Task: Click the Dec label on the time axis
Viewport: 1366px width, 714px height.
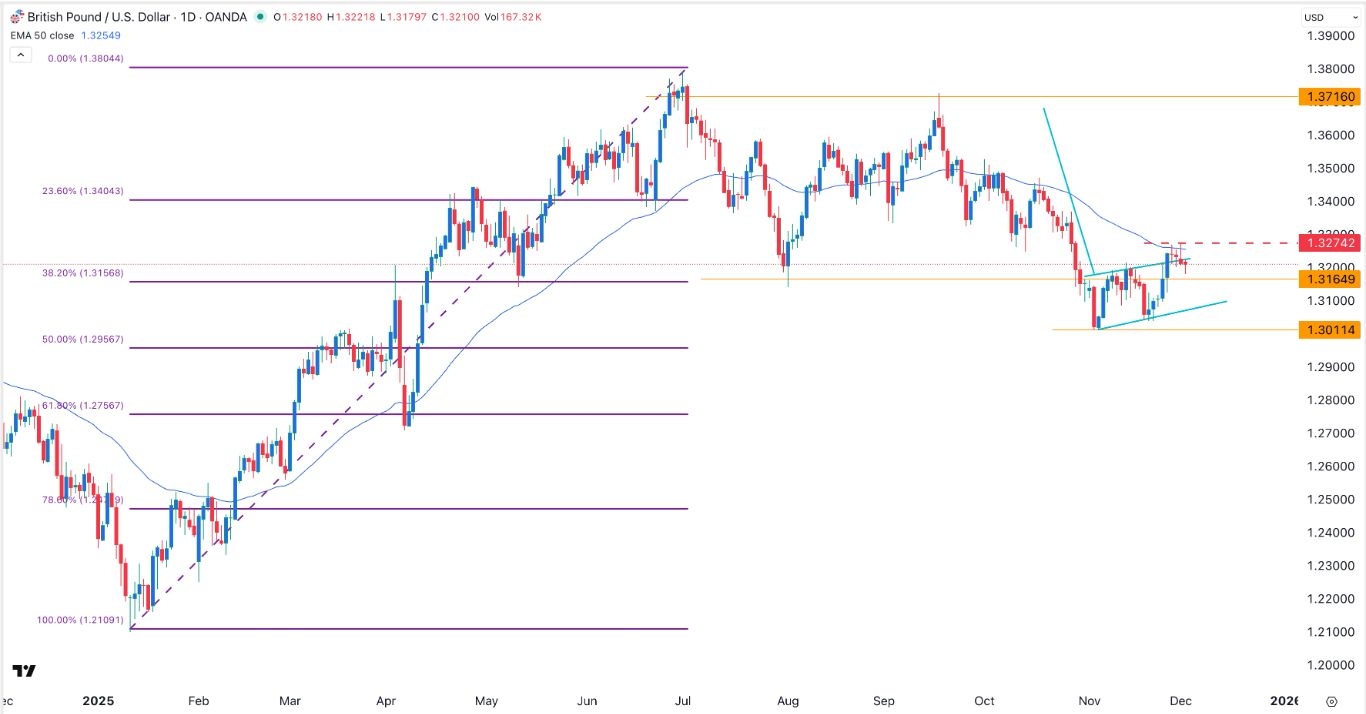Action: click(1181, 701)
